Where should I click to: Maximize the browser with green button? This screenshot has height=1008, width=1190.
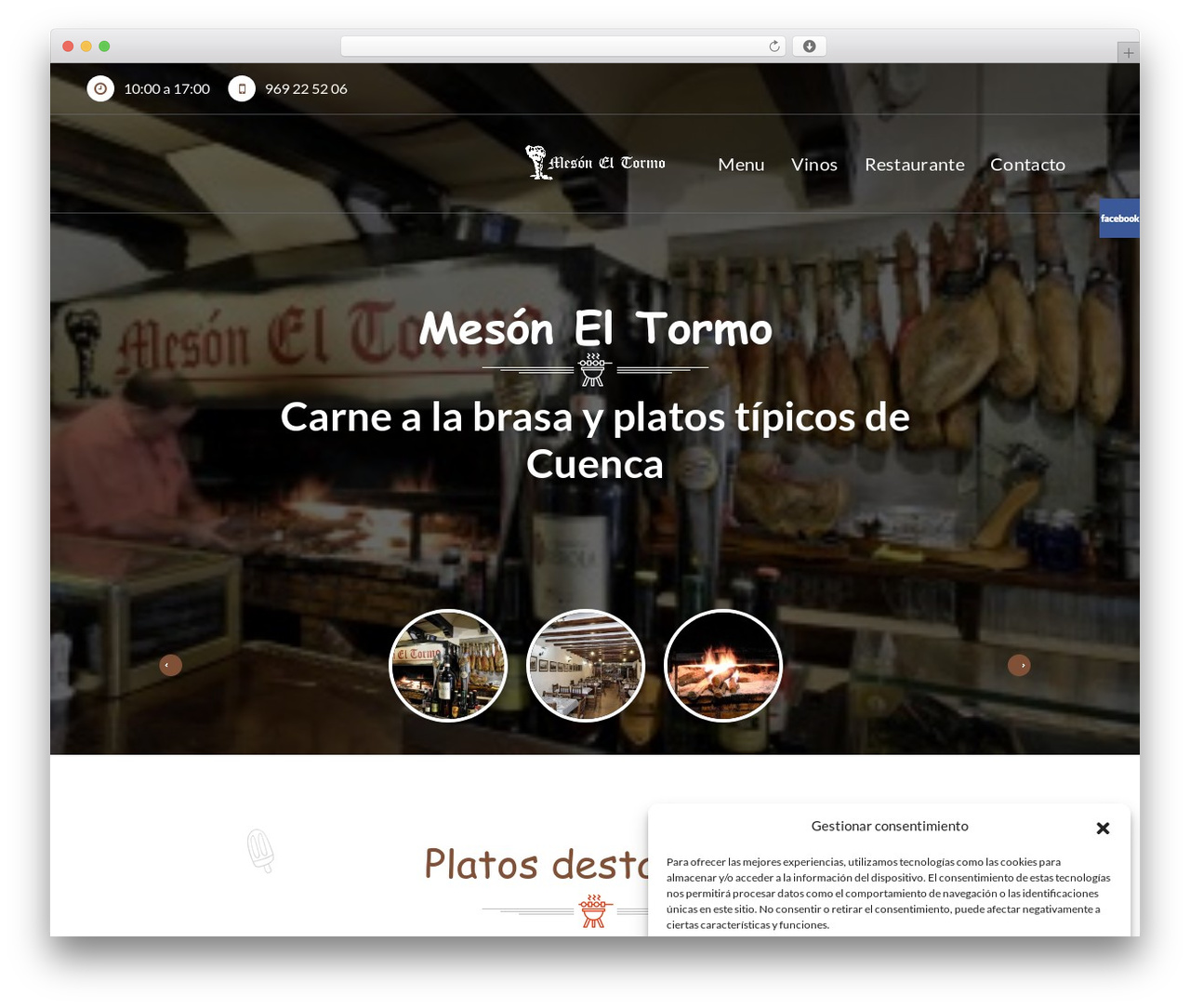point(104,46)
